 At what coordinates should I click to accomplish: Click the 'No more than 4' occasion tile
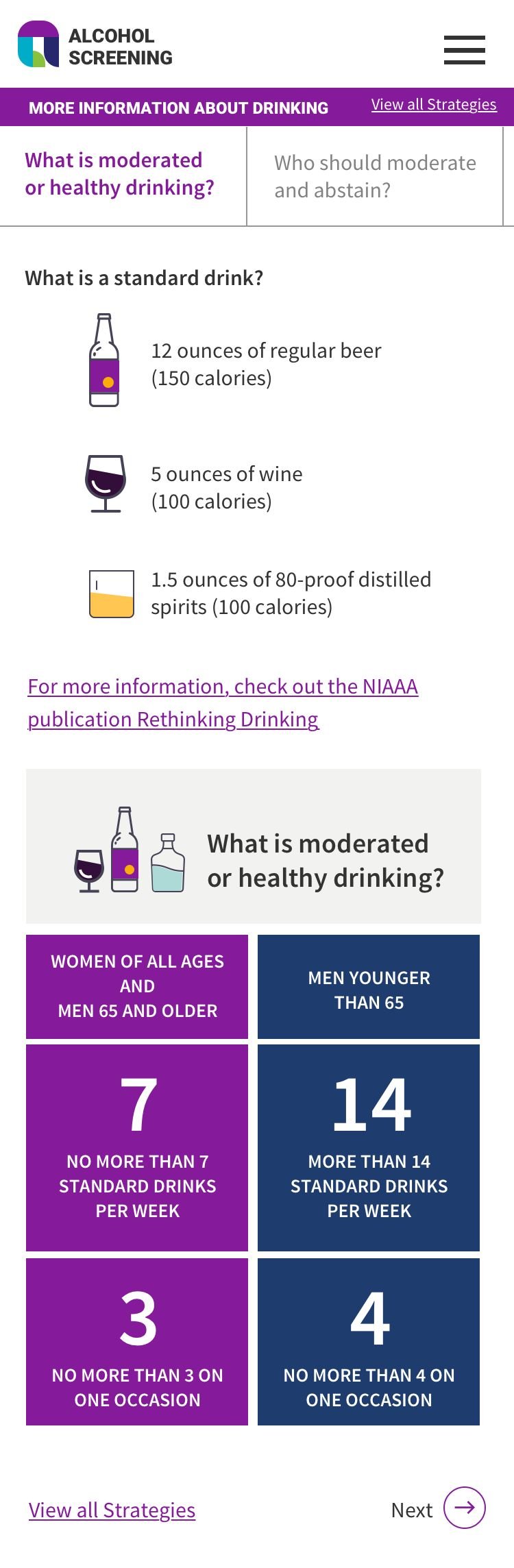[369, 1341]
